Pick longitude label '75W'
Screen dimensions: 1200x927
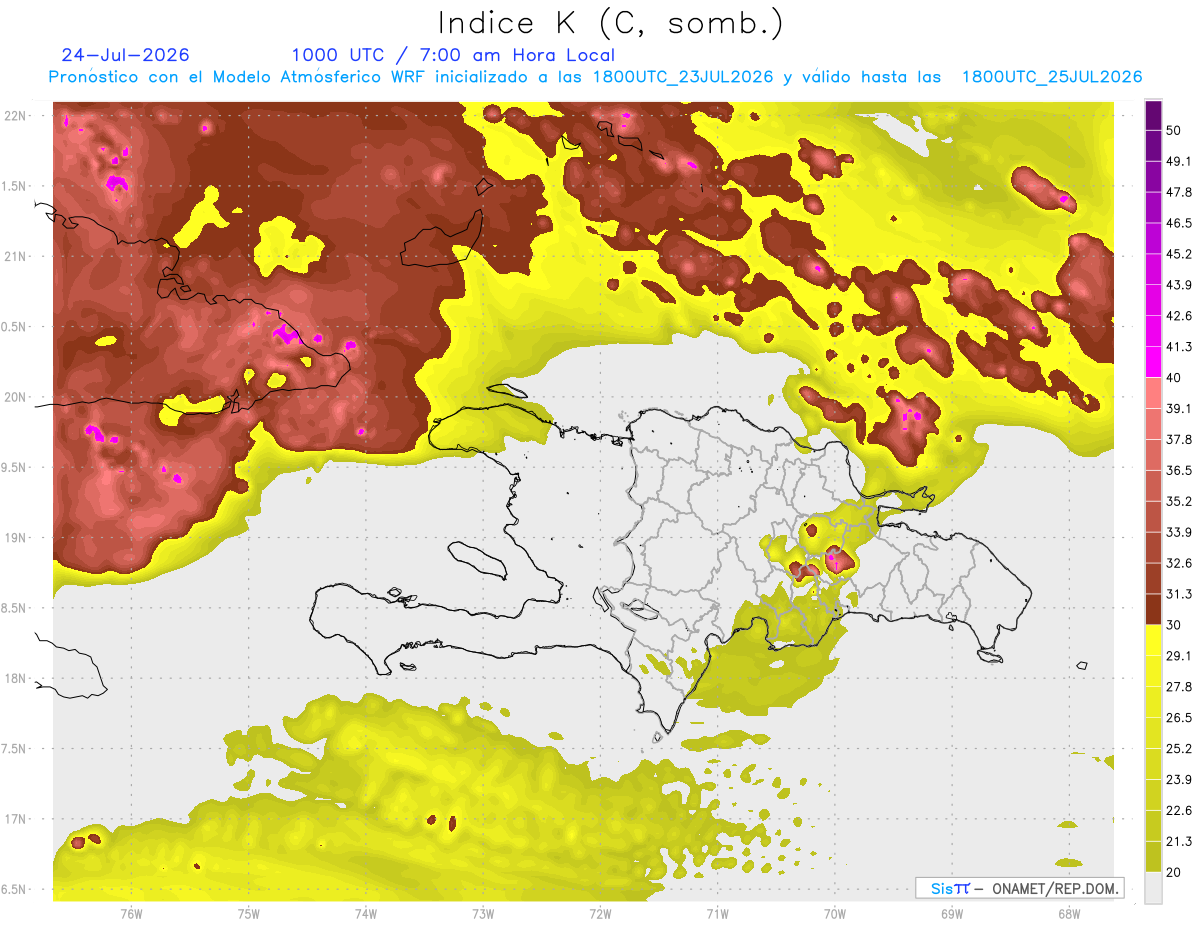249,914
